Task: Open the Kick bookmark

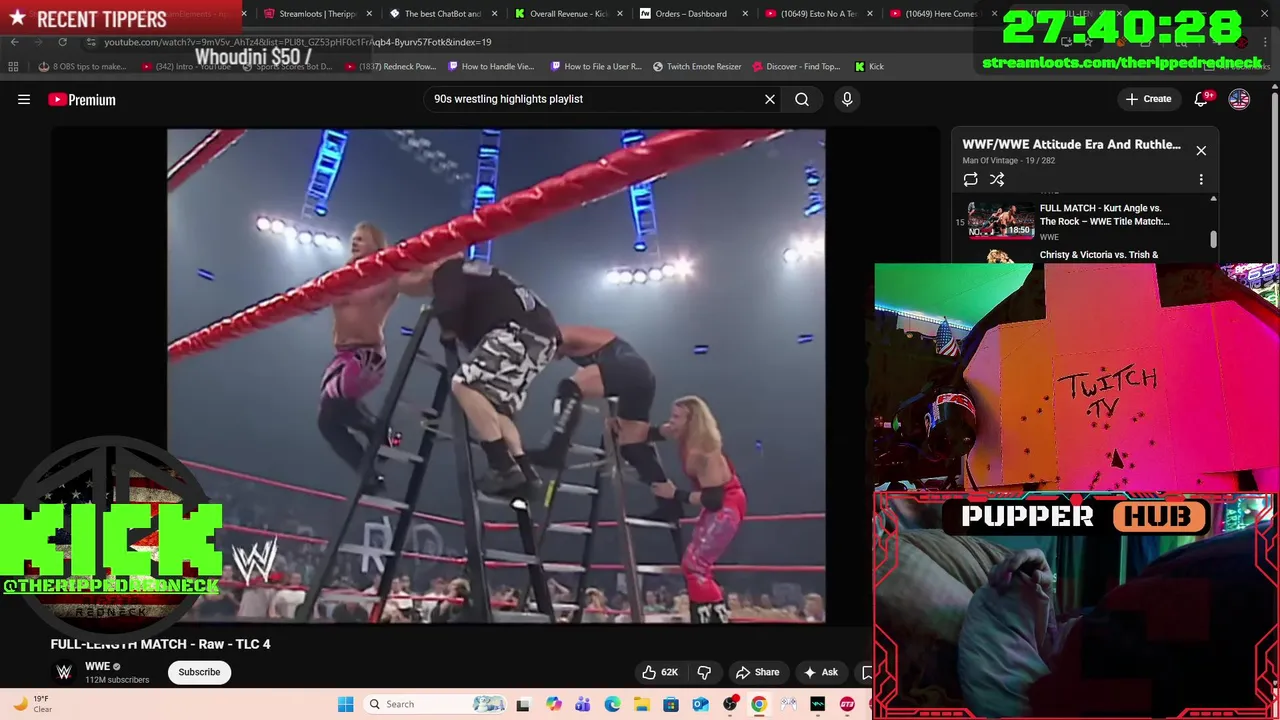Action: tap(869, 67)
